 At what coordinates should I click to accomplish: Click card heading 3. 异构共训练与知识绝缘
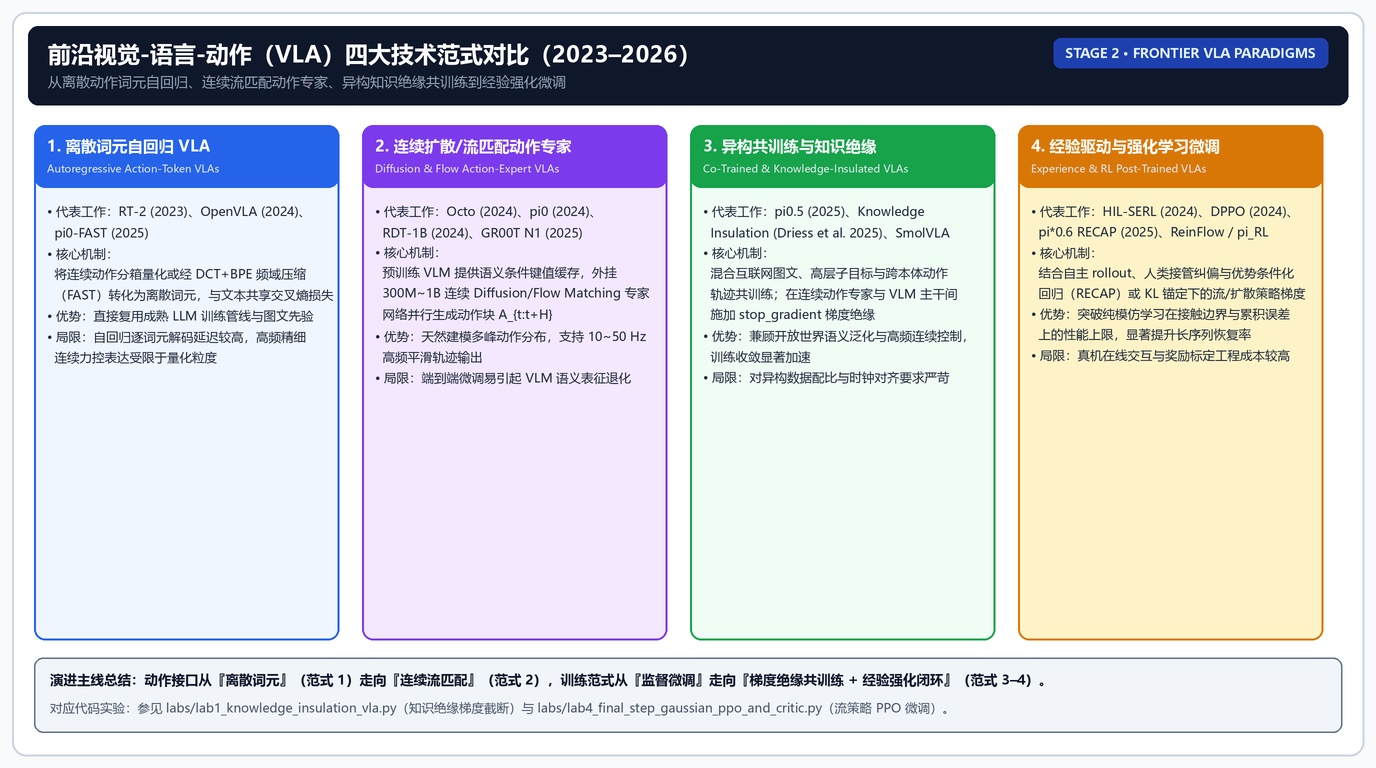click(x=789, y=146)
